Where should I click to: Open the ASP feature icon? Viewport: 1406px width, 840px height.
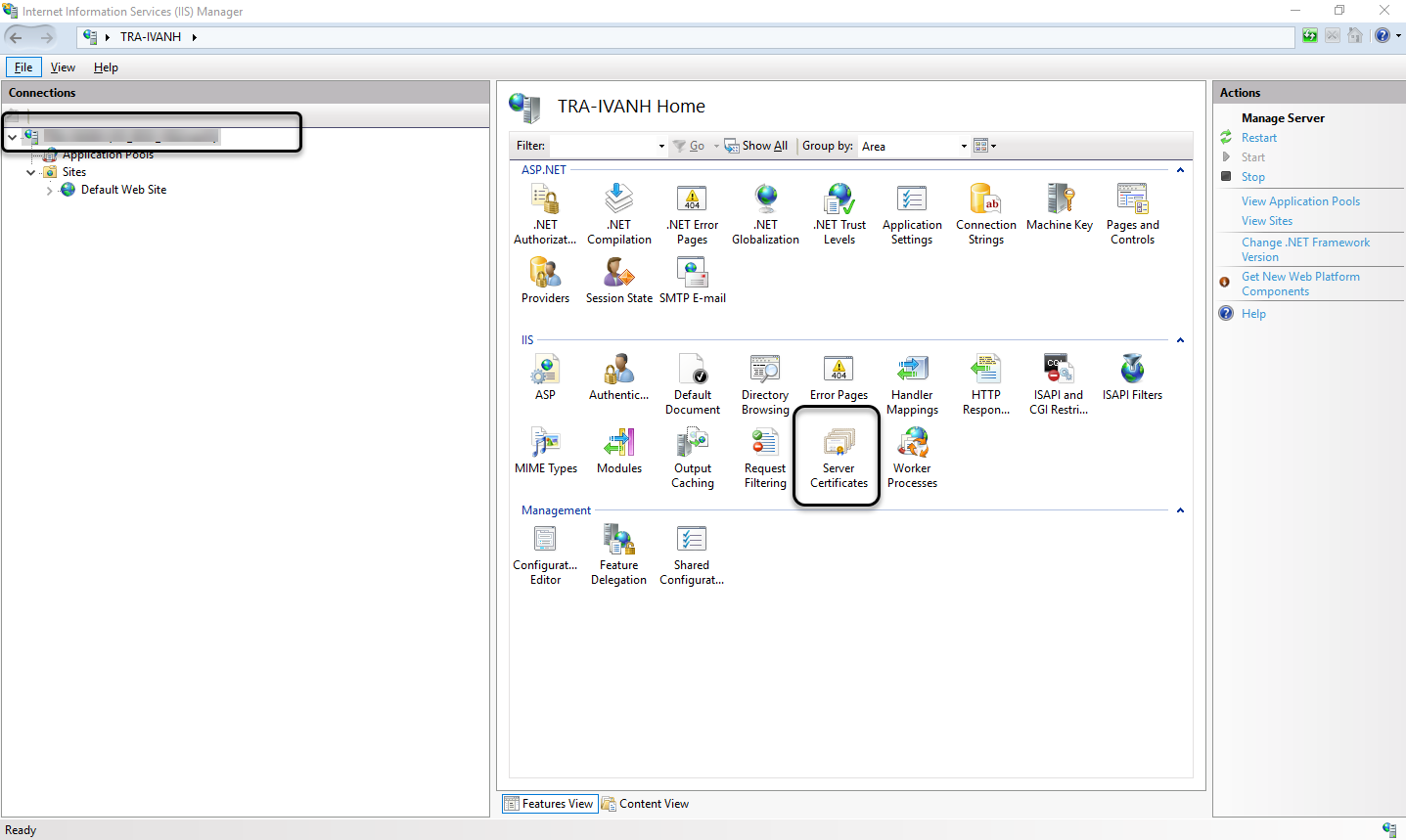pos(545,377)
